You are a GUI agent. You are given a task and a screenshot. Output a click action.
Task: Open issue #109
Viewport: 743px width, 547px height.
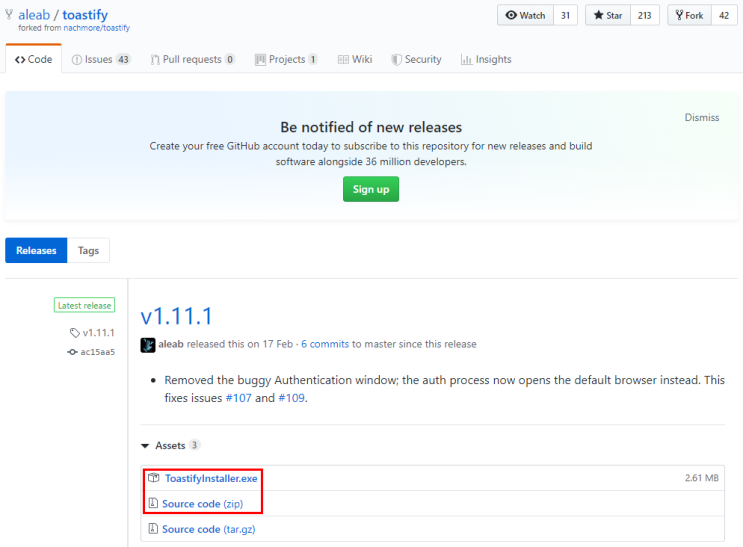(291, 398)
